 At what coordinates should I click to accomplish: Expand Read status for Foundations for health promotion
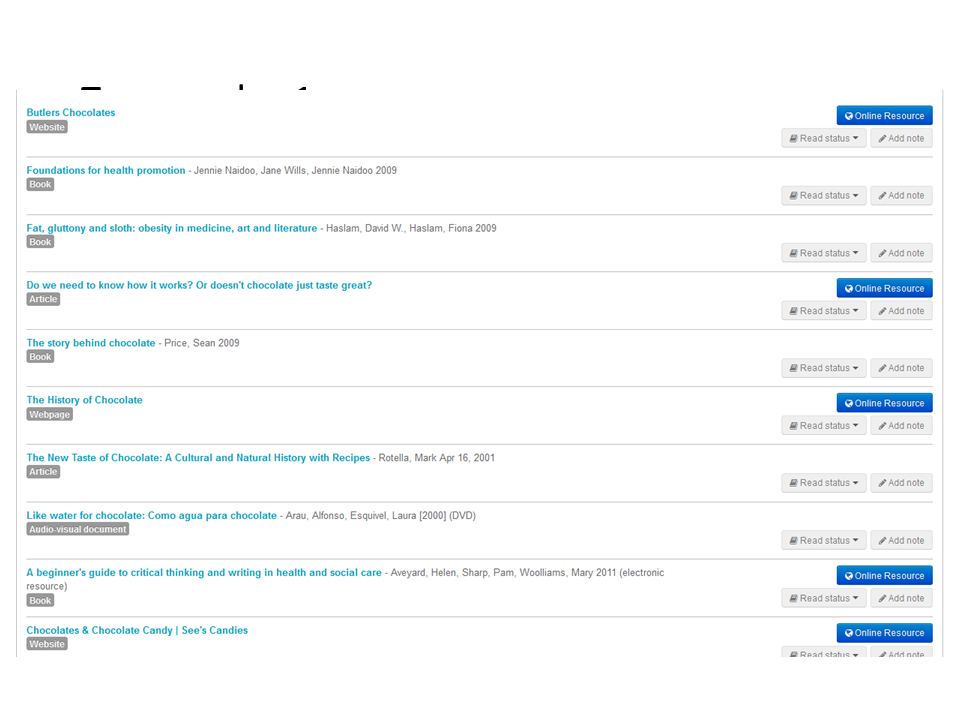tap(823, 196)
